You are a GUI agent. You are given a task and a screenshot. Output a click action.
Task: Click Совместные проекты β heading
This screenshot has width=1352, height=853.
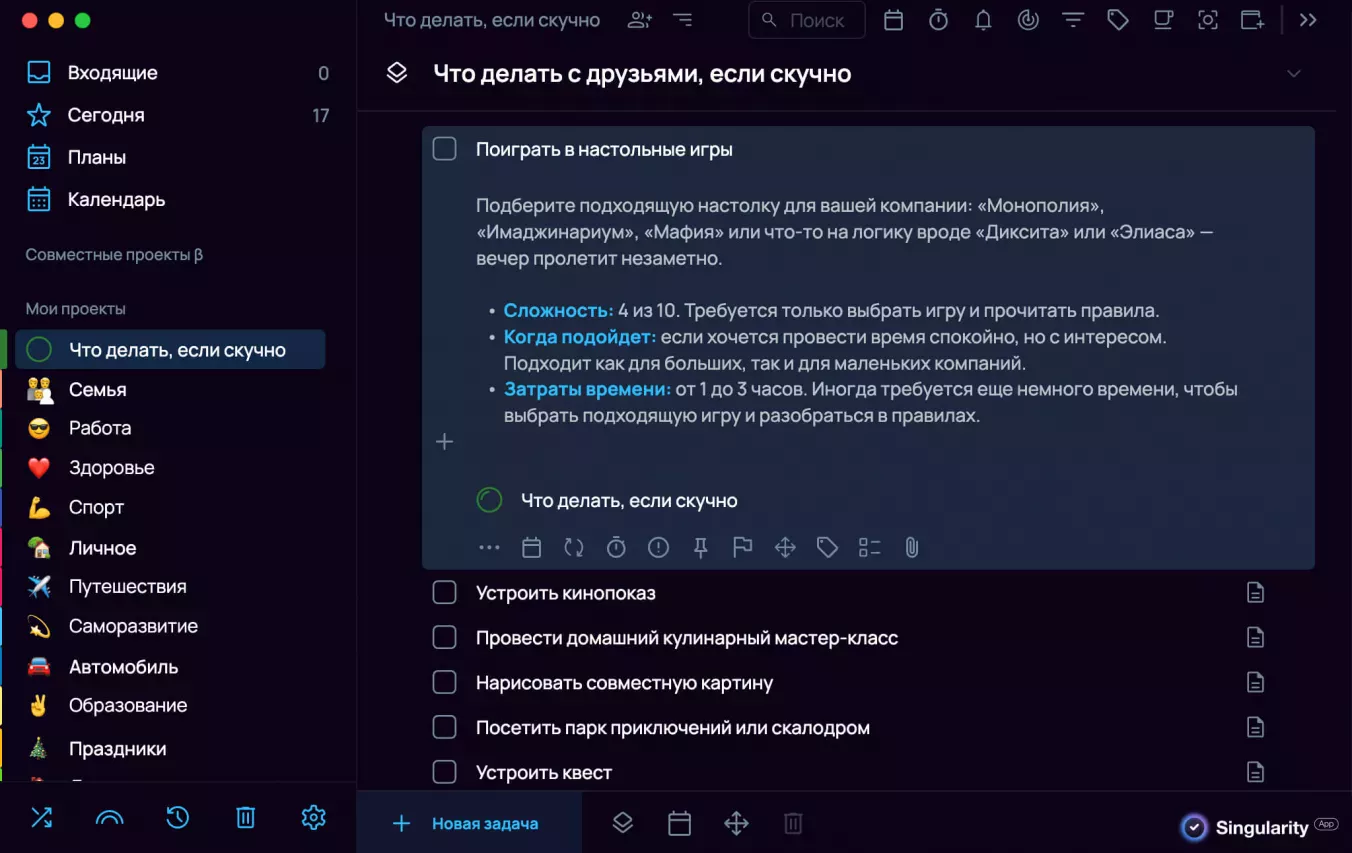click(x=114, y=255)
